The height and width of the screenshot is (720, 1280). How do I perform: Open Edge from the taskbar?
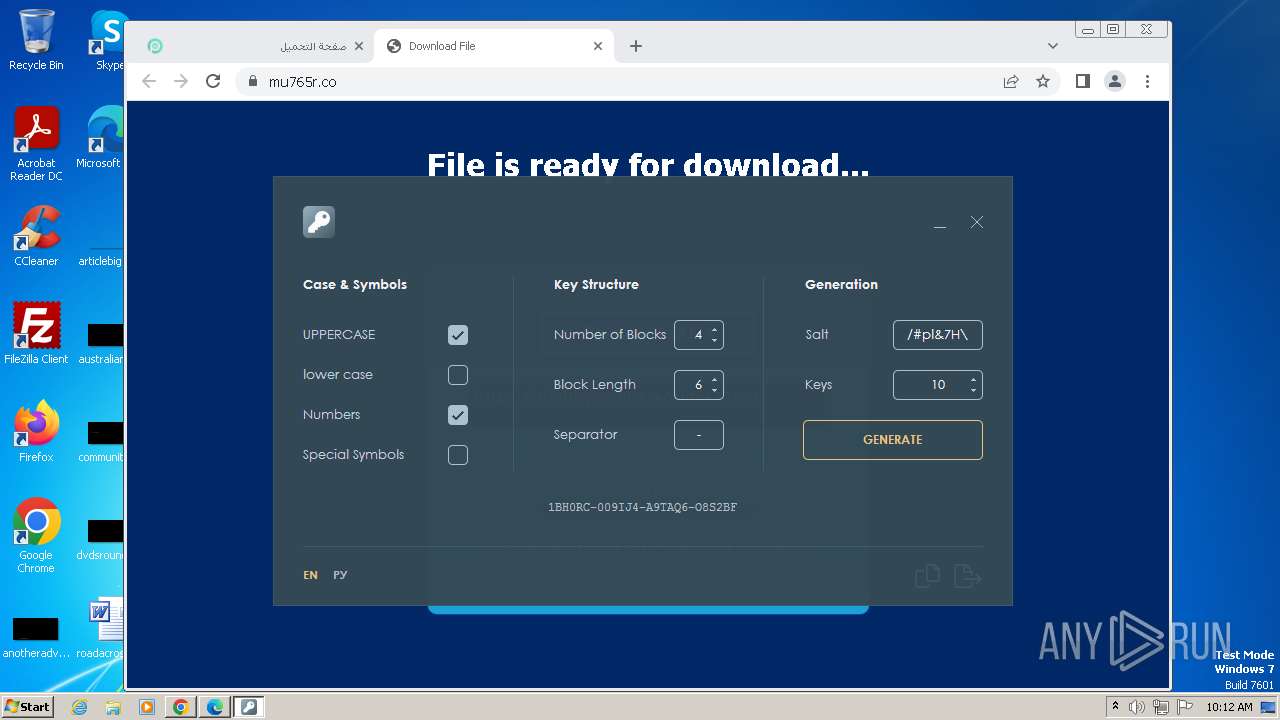pyautogui.click(x=215, y=707)
